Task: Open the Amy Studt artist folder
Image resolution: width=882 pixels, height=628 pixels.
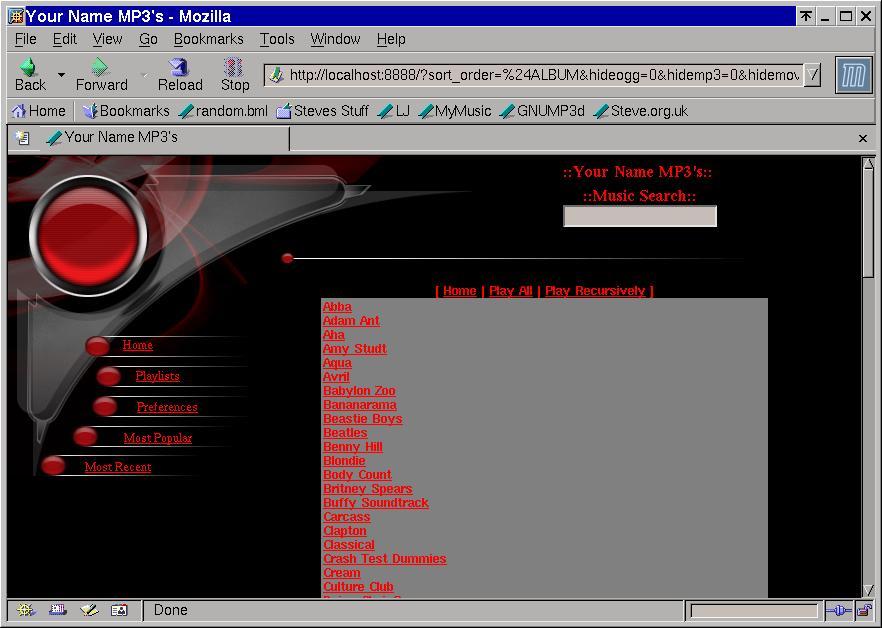Action: [x=354, y=349]
